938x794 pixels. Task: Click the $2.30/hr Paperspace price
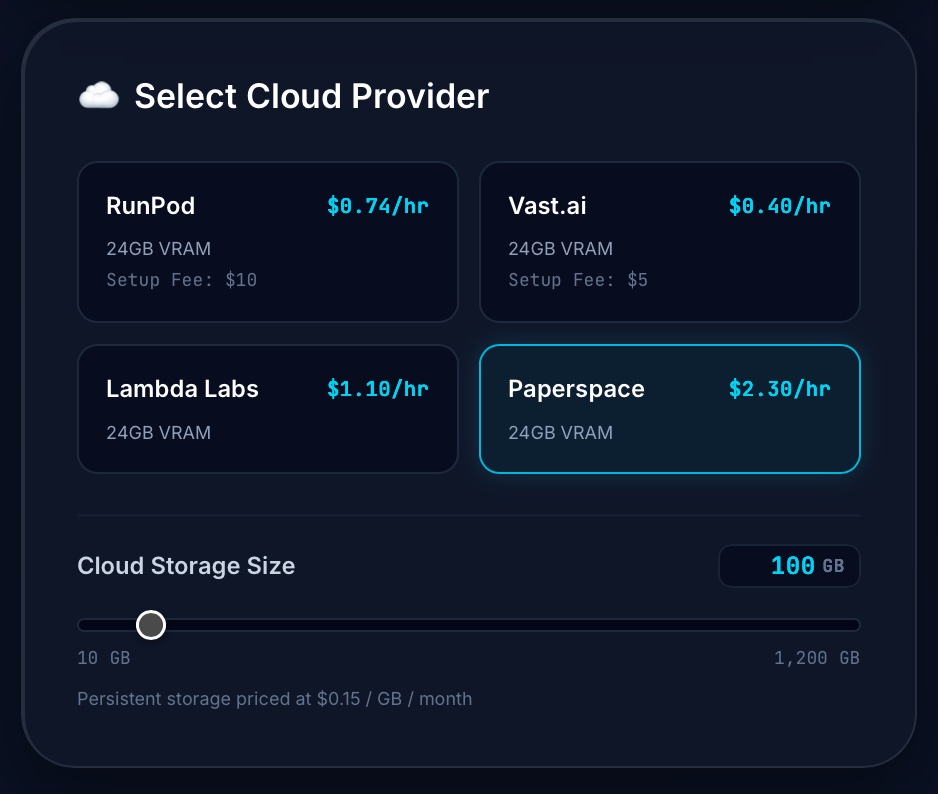coord(779,389)
